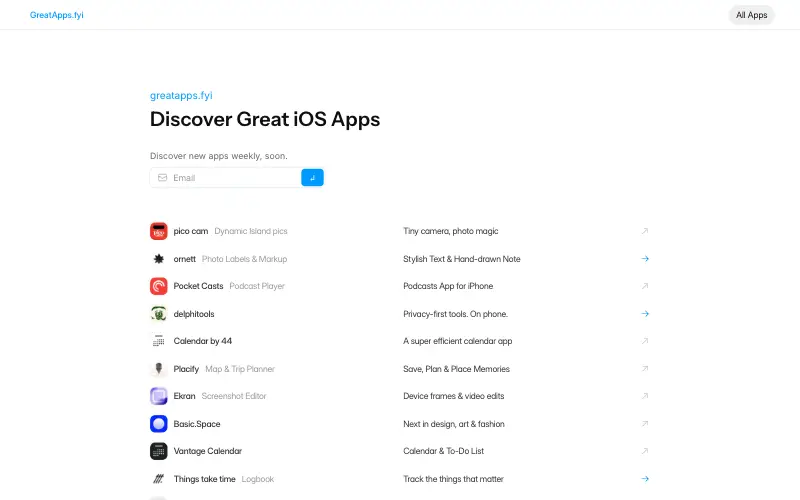Click 'Map & Trip Planner' subtitle
The image size is (800, 500).
click(240, 368)
